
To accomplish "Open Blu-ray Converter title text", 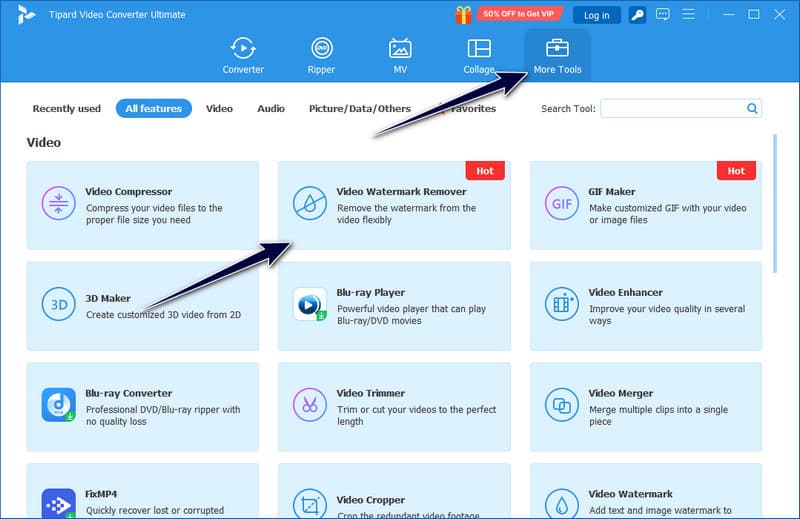I will [x=129, y=393].
